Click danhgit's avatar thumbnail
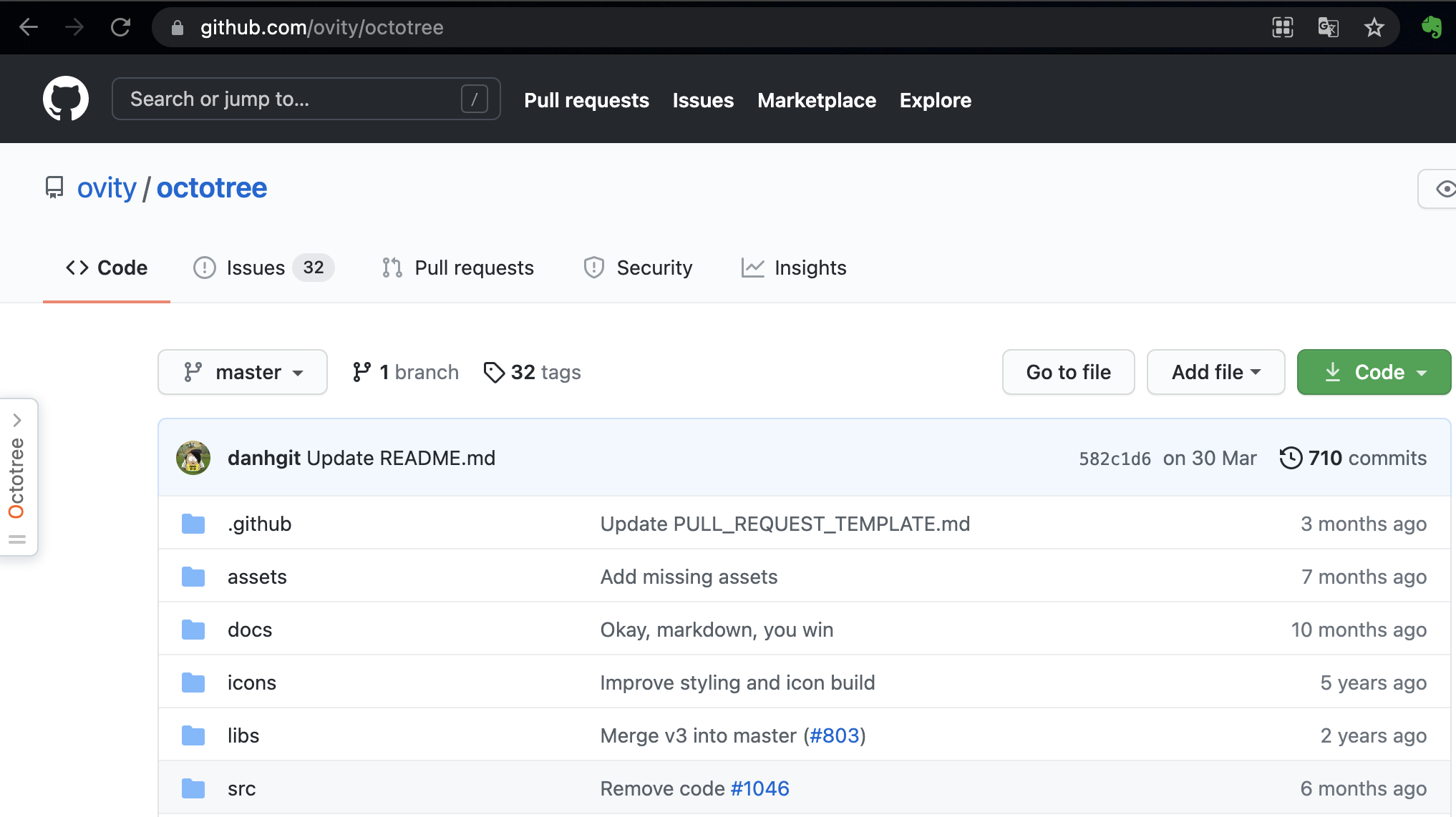 (193, 458)
